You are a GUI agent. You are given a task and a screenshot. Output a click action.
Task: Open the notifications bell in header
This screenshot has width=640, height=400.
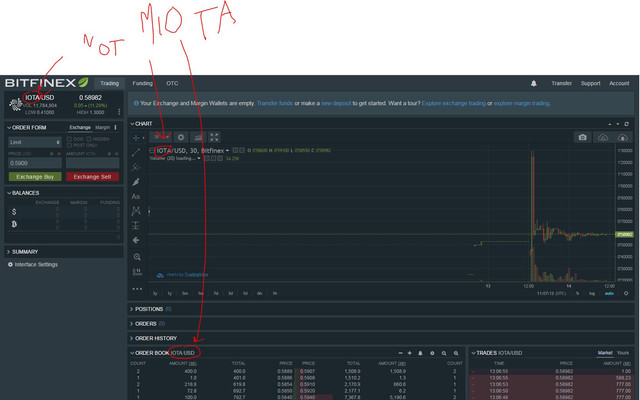533,83
